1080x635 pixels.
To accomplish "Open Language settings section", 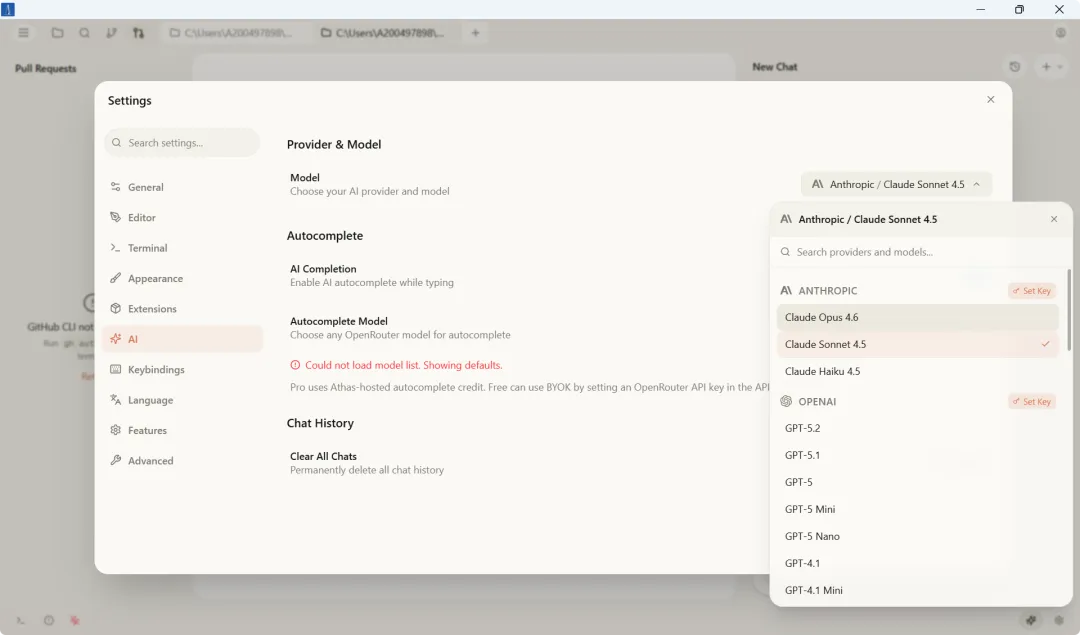I will tap(183, 399).
